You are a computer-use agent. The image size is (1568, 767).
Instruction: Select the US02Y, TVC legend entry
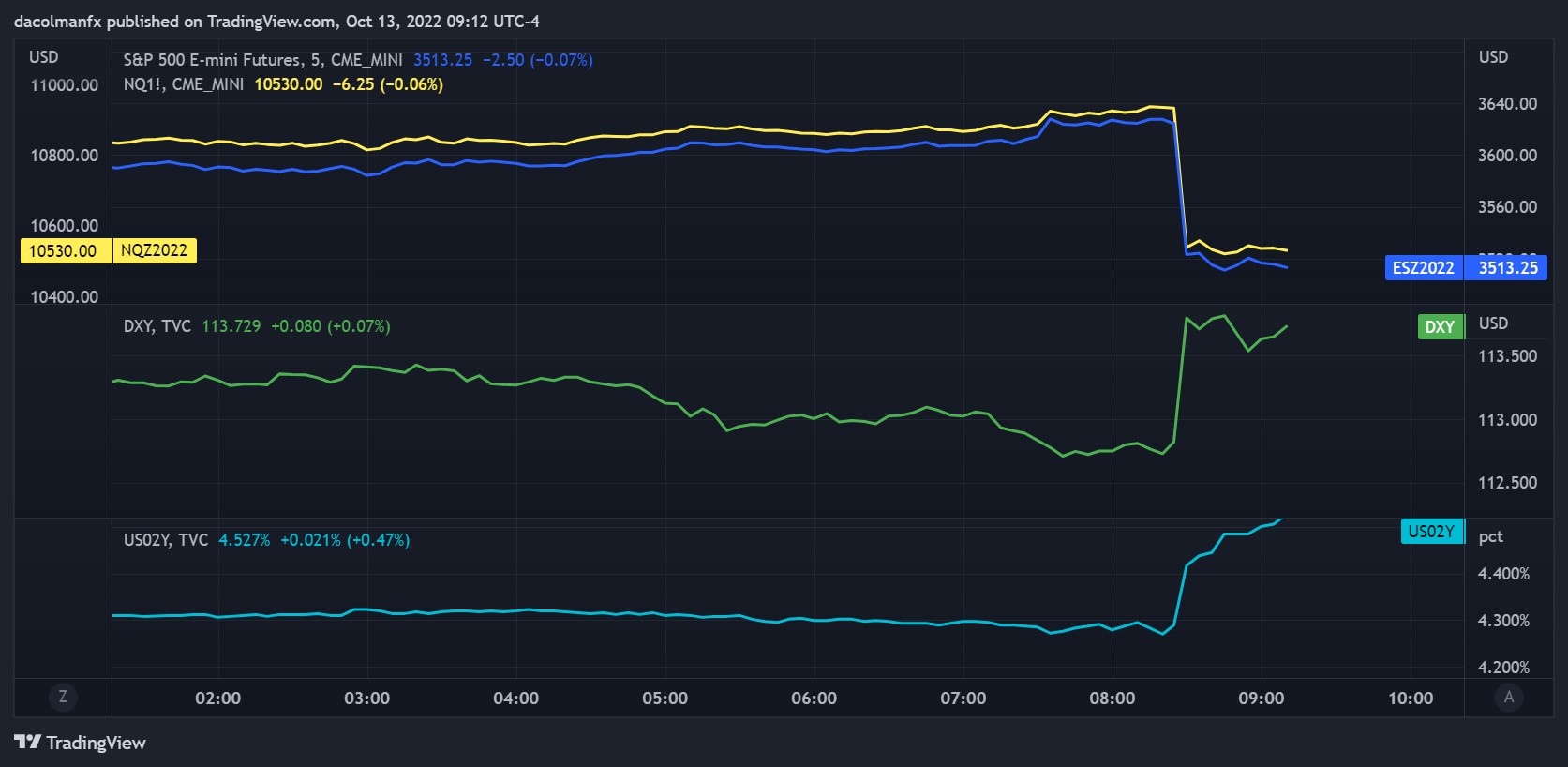tap(166, 540)
